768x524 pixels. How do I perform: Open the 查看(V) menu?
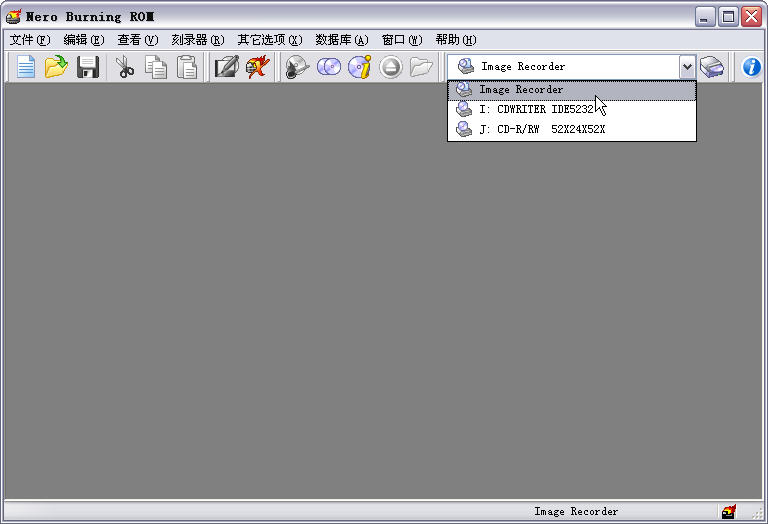pos(138,40)
